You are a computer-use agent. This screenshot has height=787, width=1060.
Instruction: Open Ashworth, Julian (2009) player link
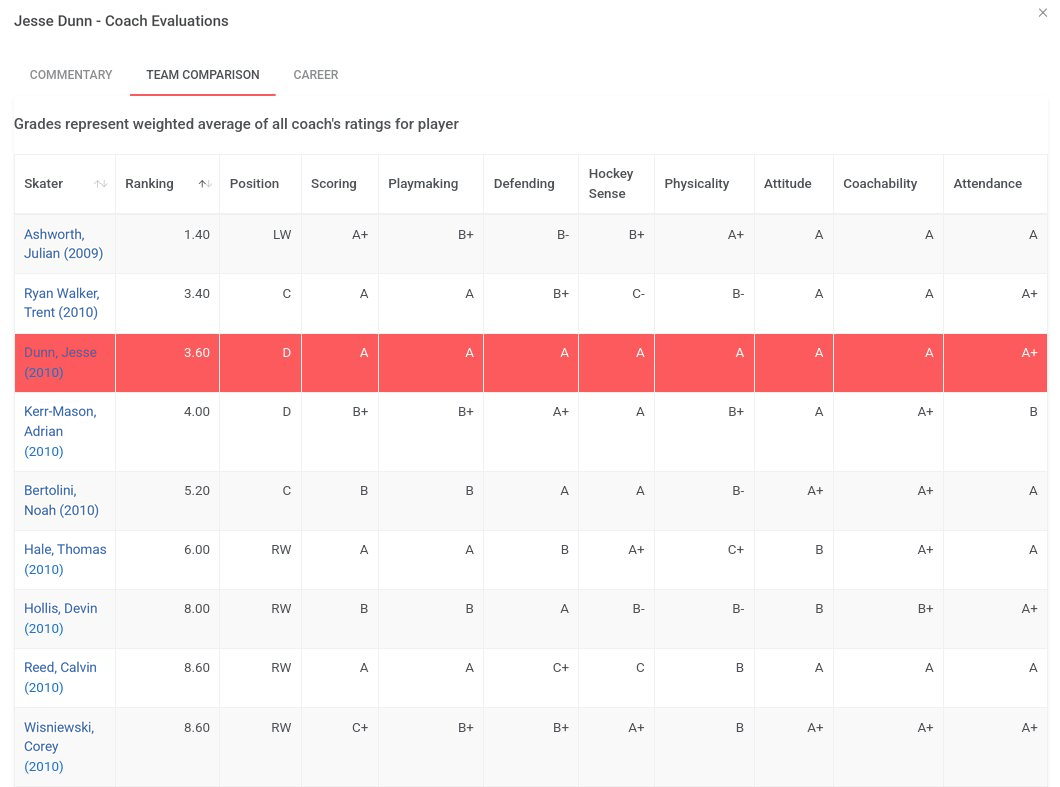(64, 243)
